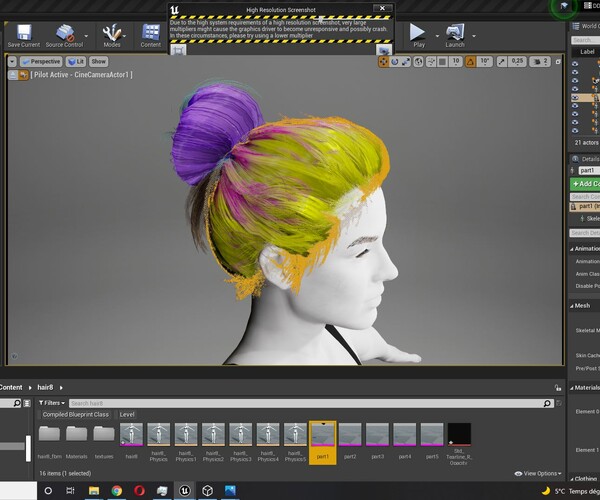Start Play in editor

[x=418, y=36]
